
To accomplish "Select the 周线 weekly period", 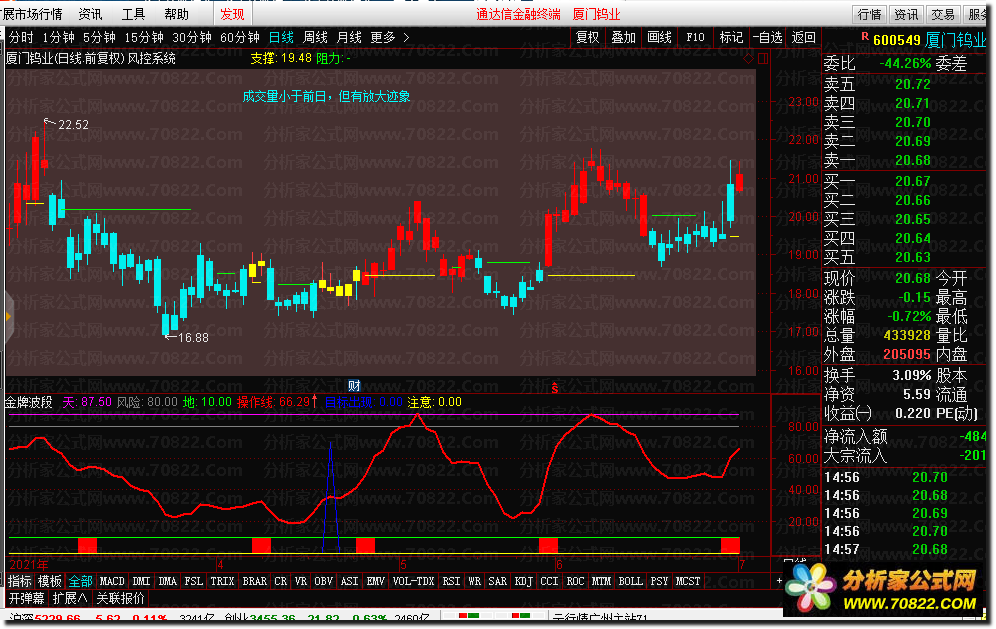I will (x=316, y=37).
